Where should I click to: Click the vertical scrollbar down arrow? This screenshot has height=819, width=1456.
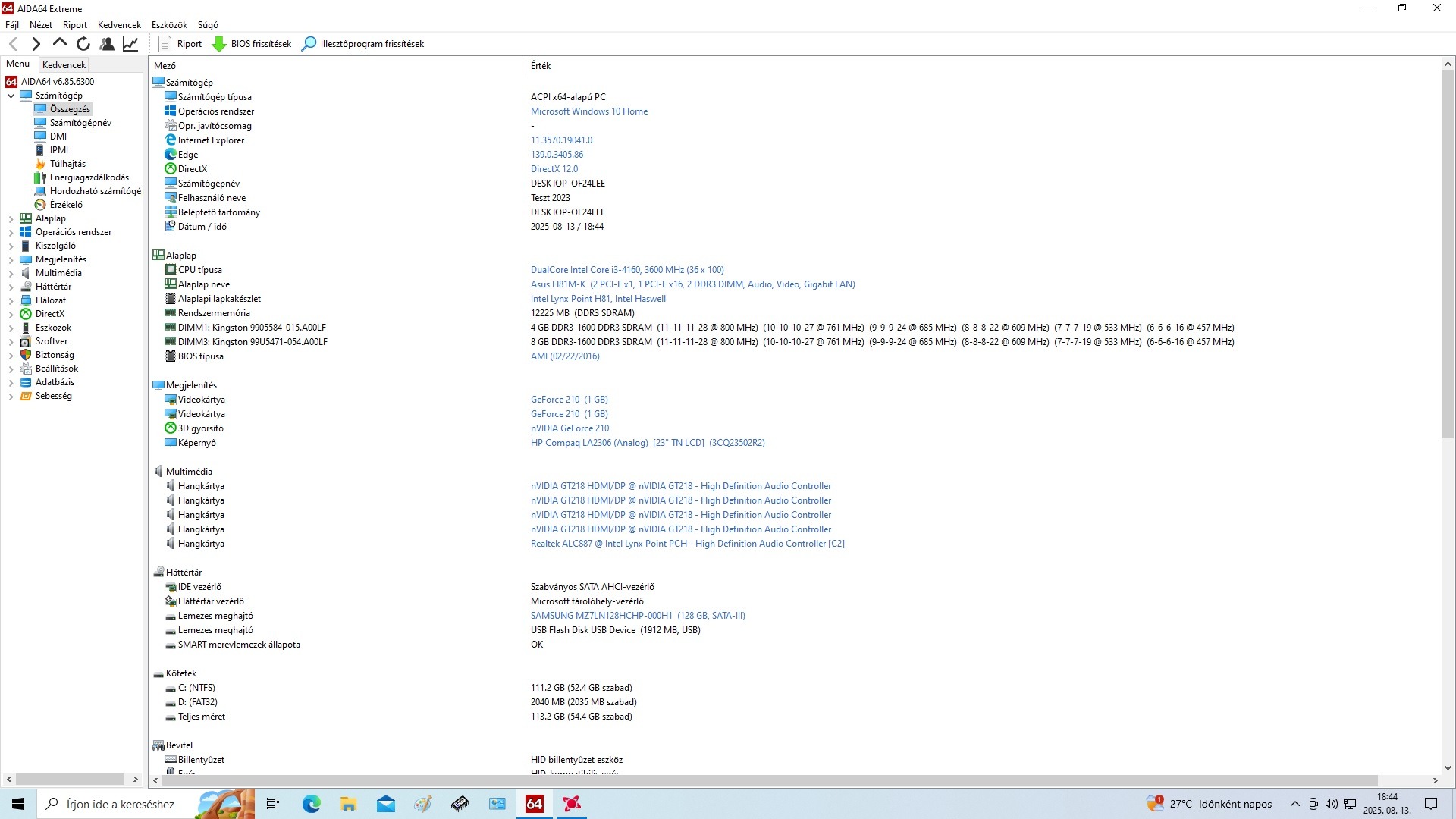1448,767
